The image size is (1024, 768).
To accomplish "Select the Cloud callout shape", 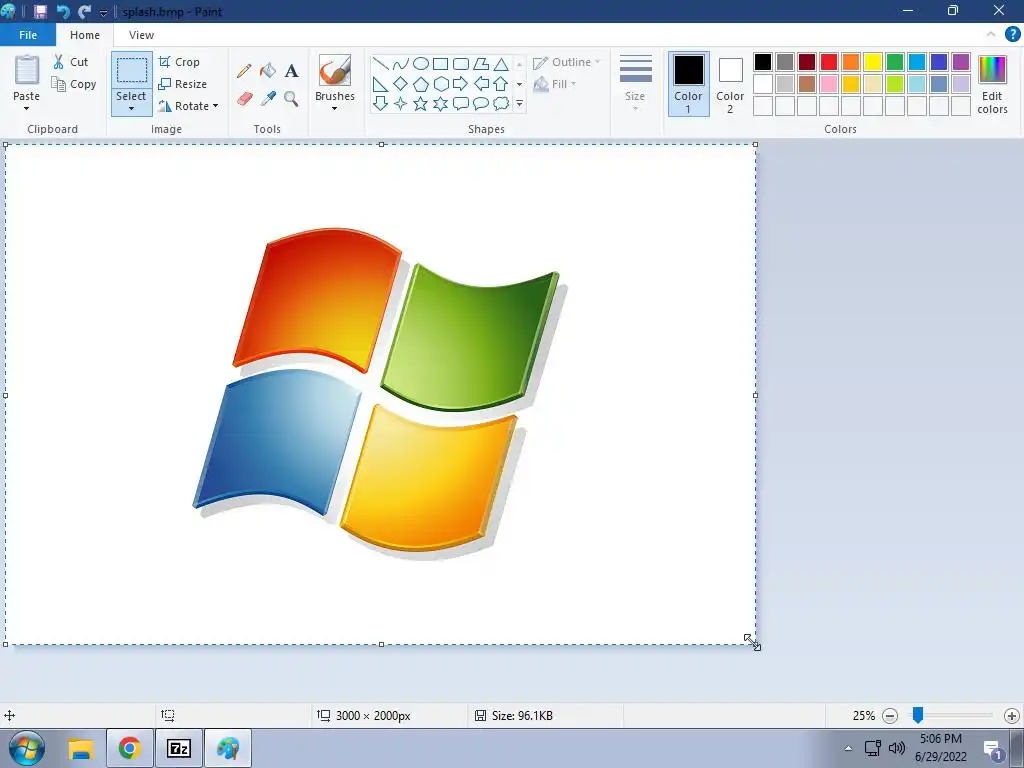I will click(501, 103).
